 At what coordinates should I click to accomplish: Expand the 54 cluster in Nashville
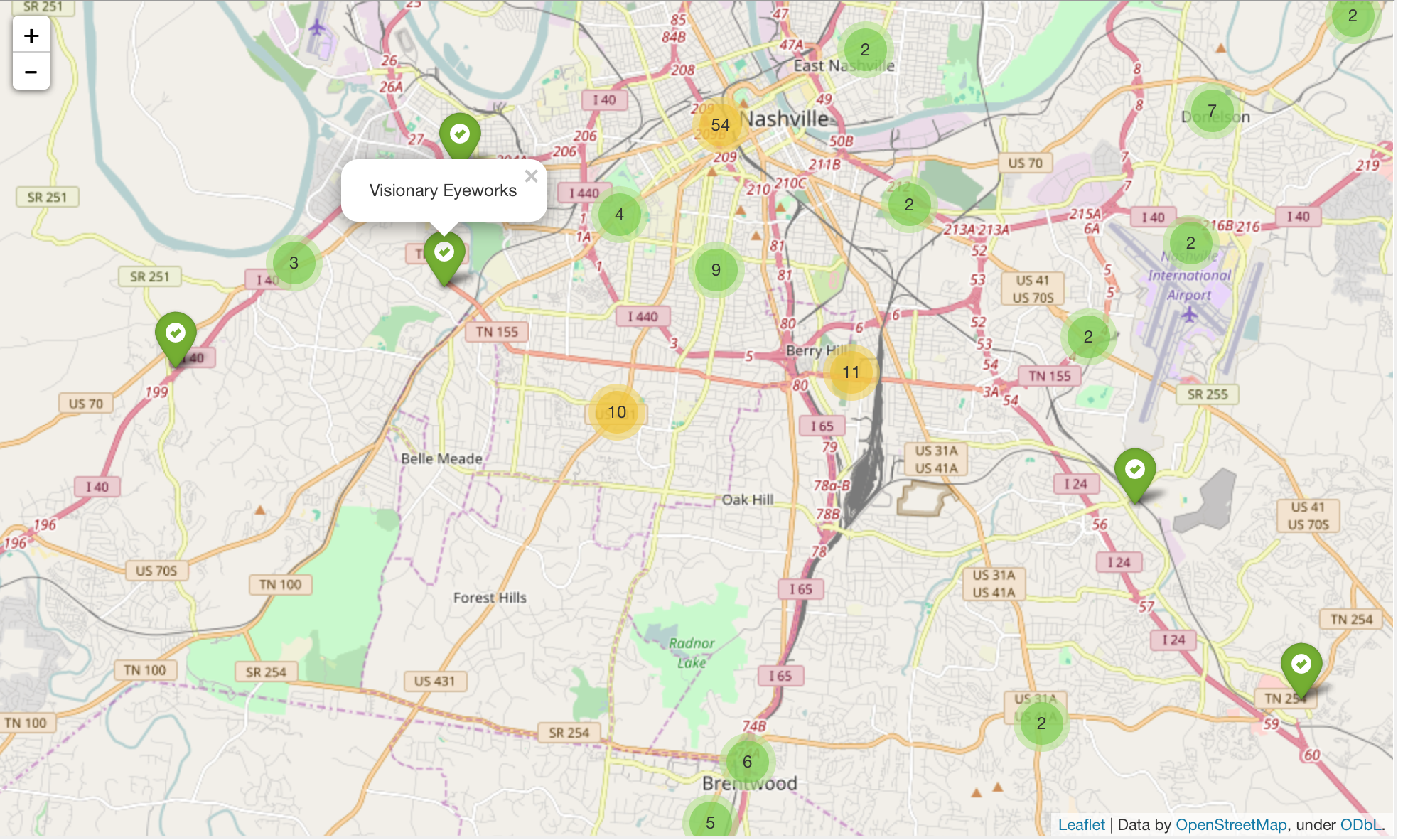pyautogui.click(x=720, y=125)
